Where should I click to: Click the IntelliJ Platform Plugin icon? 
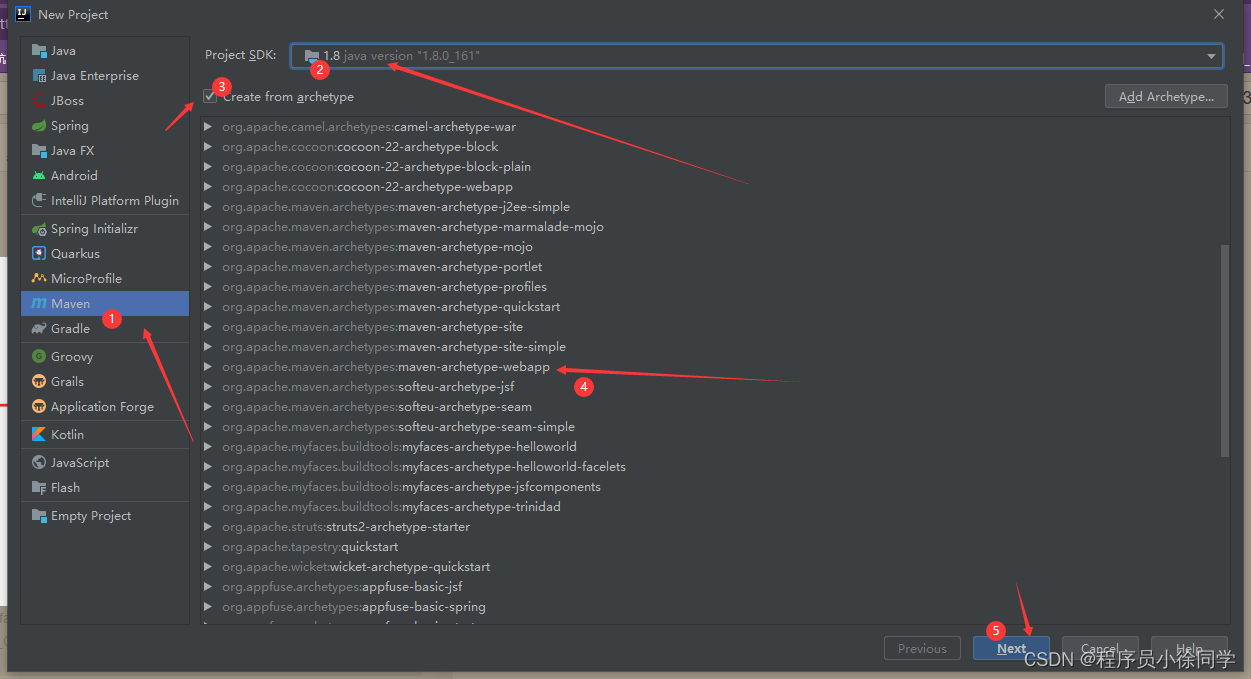pyautogui.click(x=39, y=201)
